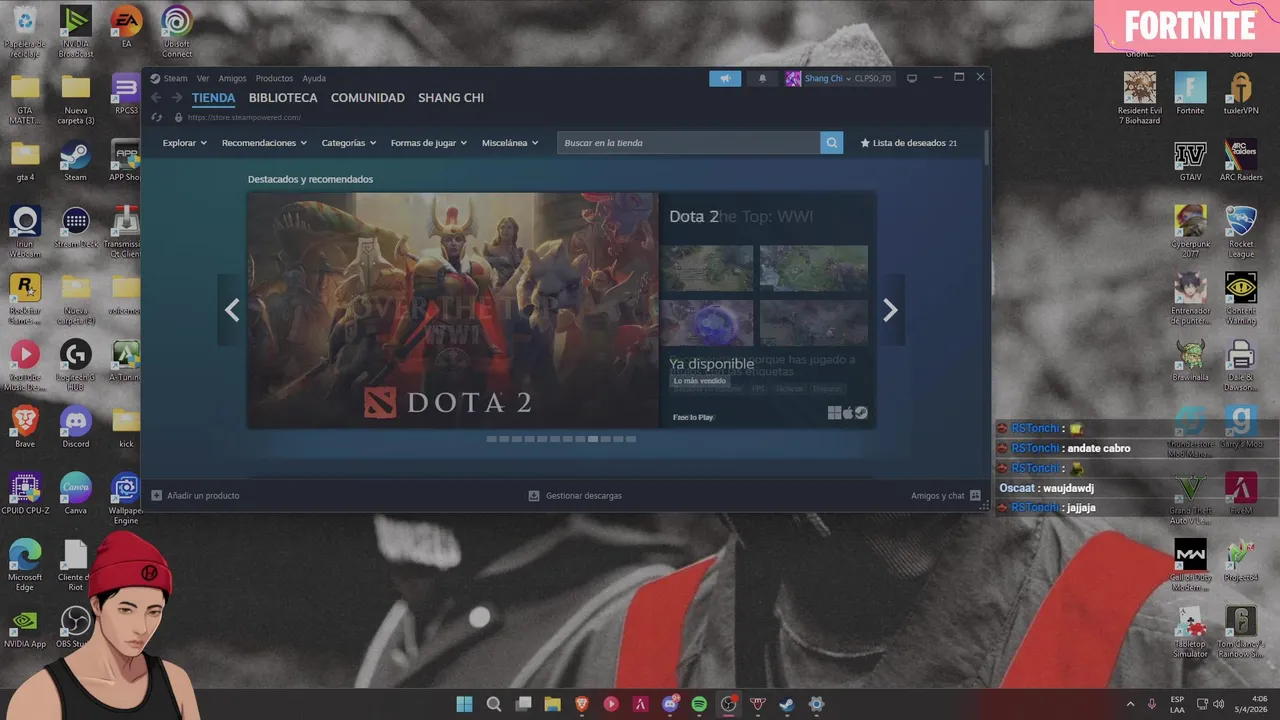Select the Steam desktop shortcut
1280x720 pixels.
click(x=75, y=161)
